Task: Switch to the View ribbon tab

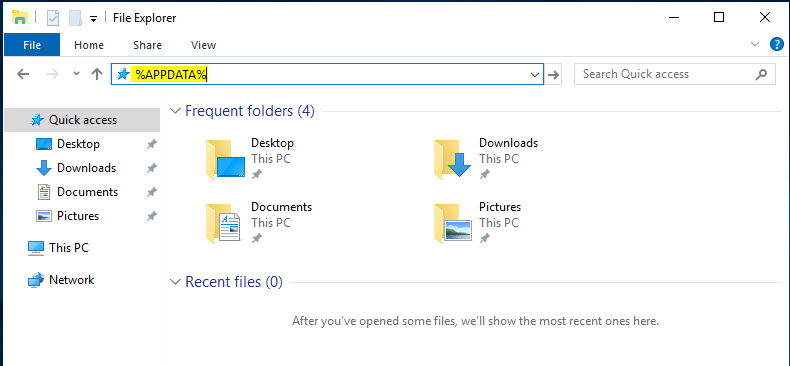Action: 204,45
